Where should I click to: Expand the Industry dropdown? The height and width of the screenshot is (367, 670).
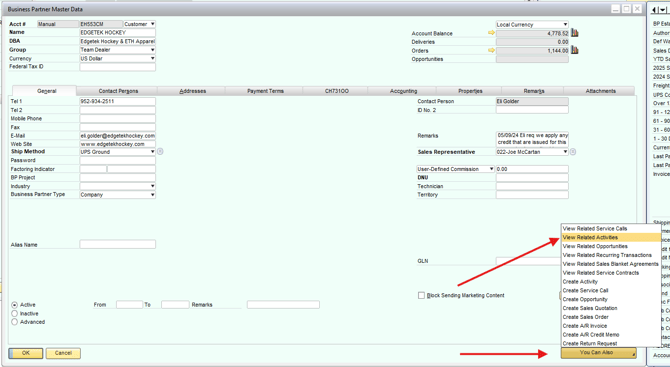tap(118, 186)
